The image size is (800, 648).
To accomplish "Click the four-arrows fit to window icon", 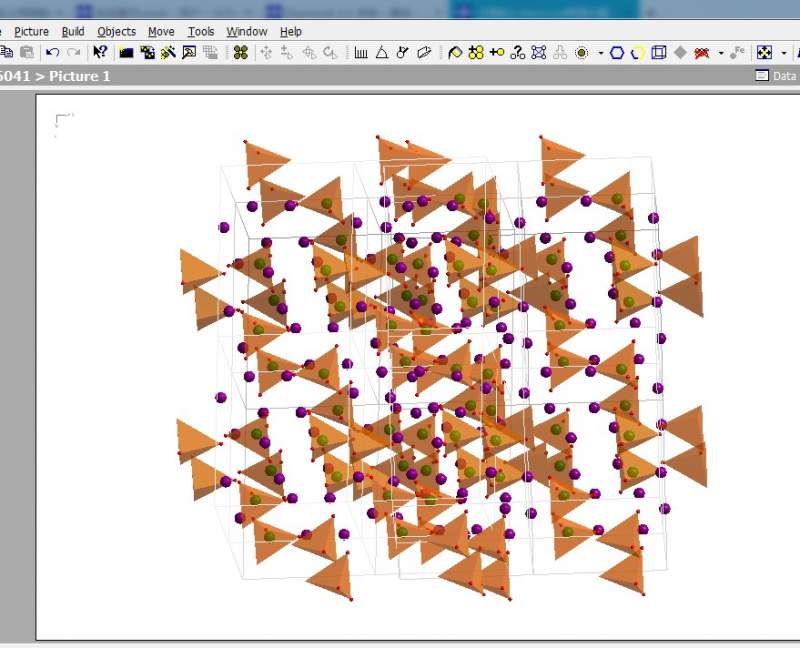I will [764, 53].
